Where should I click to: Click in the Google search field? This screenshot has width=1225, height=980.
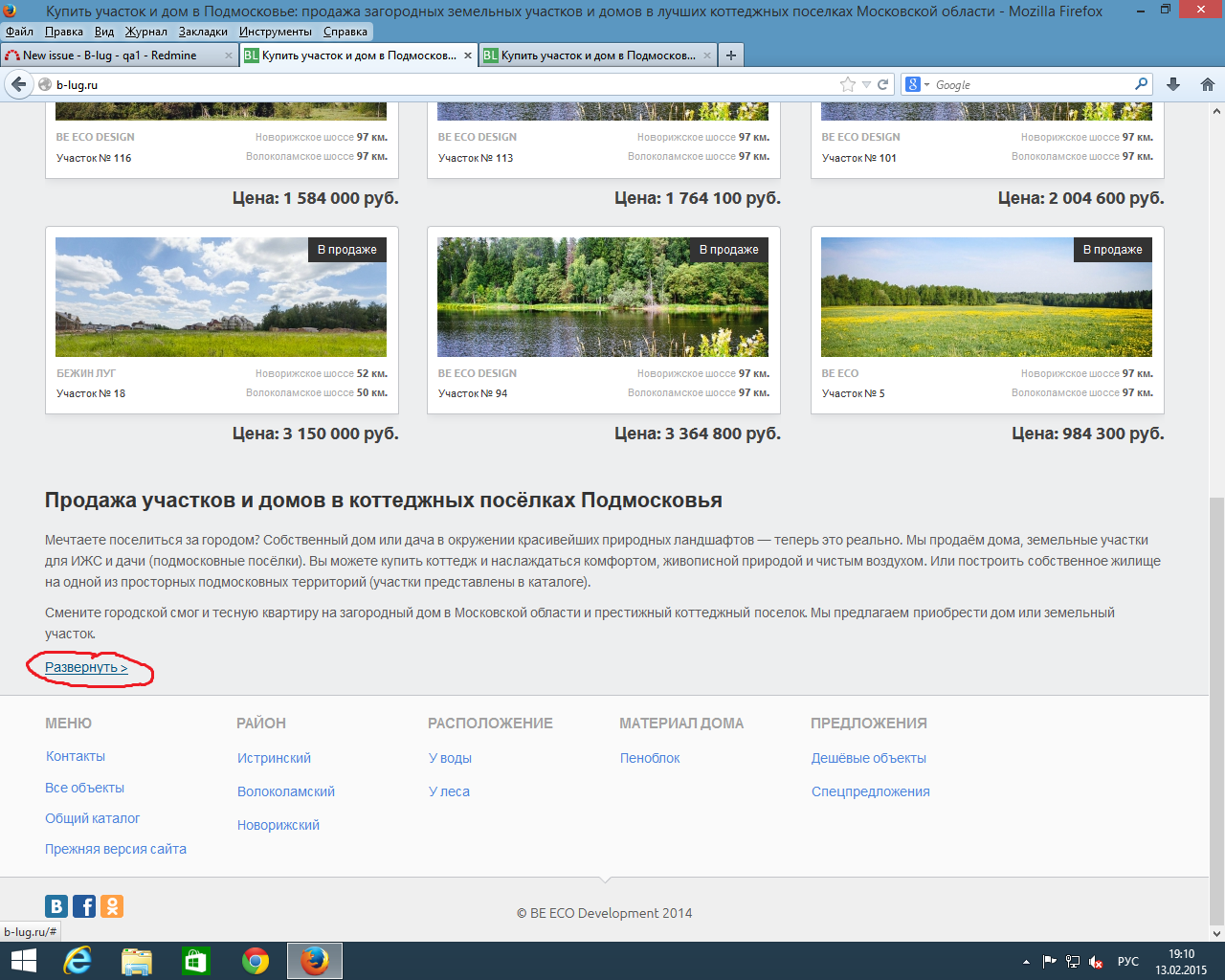1029,84
